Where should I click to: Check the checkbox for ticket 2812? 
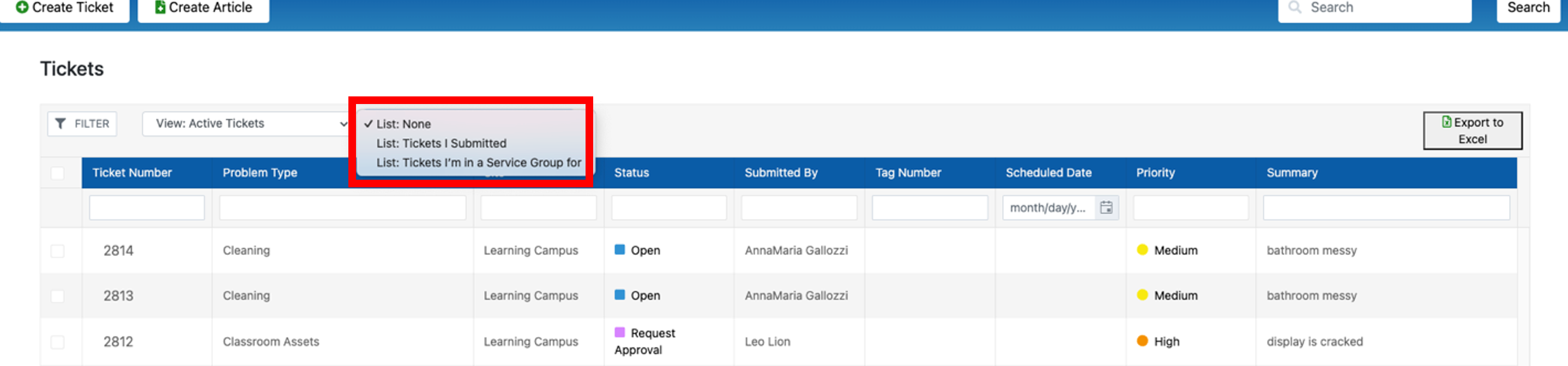pyautogui.click(x=57, y=341)
